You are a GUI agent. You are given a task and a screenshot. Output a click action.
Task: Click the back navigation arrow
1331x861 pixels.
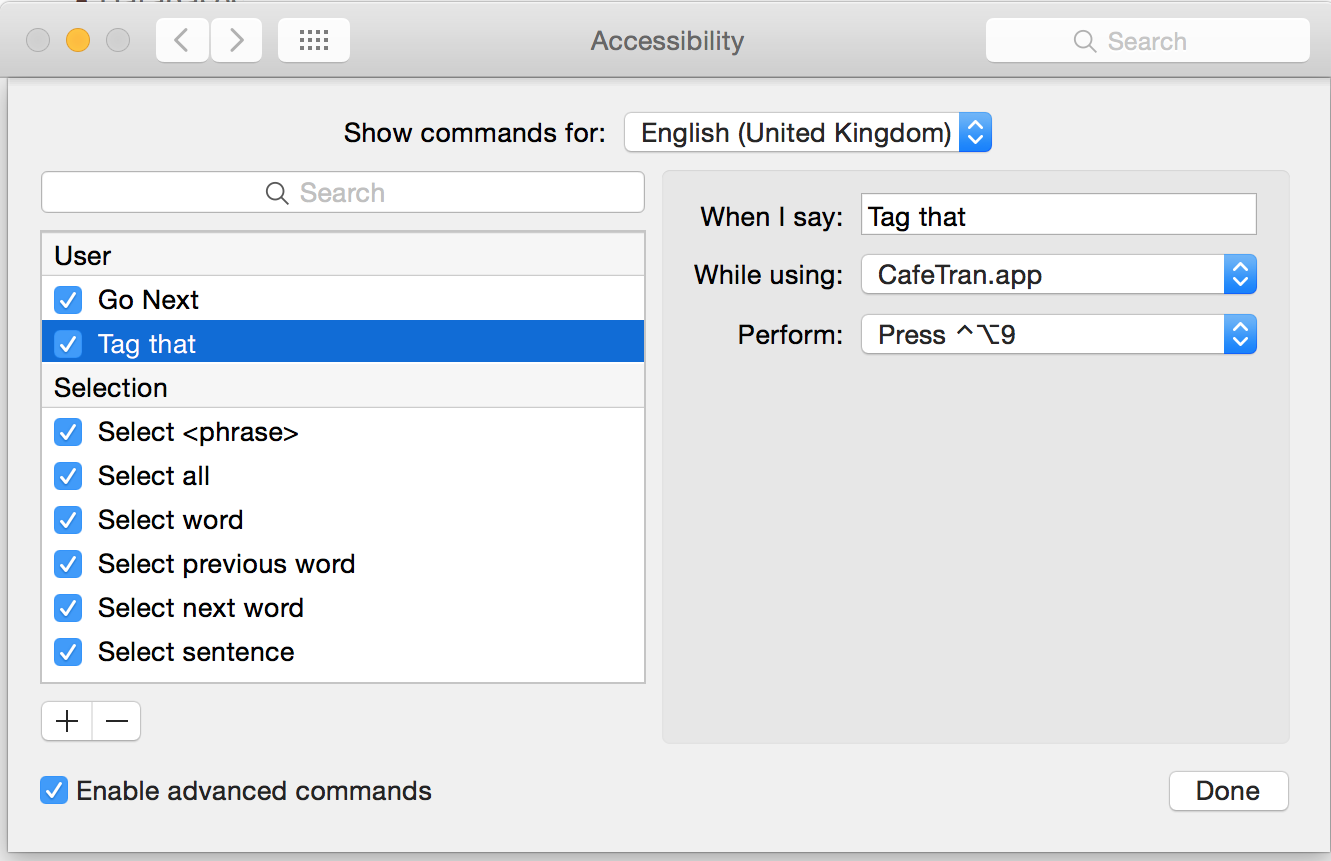(x=182, y=41)
